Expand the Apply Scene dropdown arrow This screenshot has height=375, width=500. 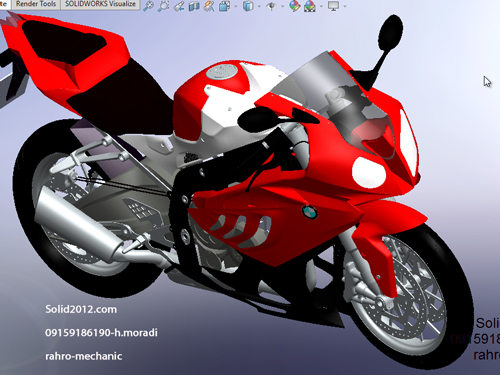tap(321, 6)
